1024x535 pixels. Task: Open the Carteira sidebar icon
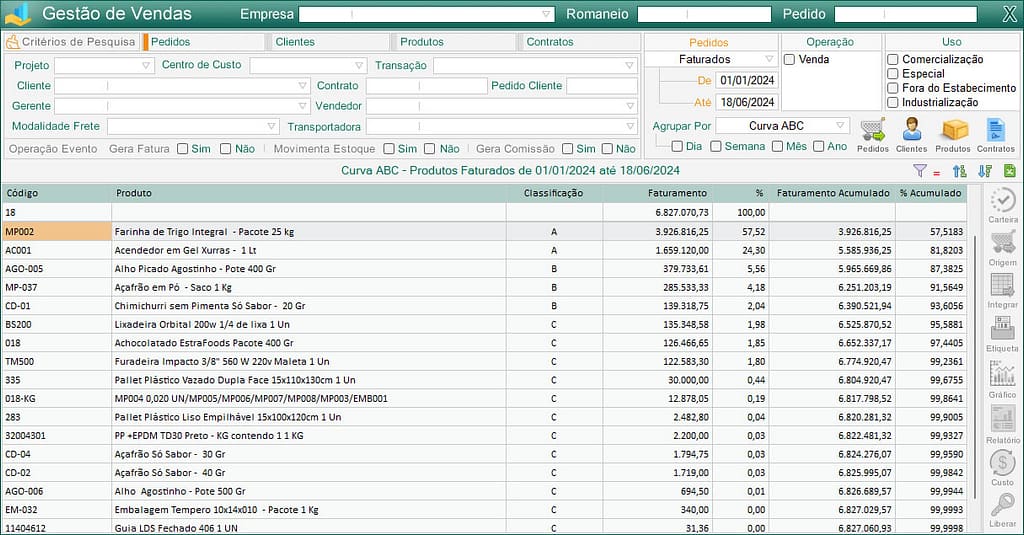[1002, 201]
